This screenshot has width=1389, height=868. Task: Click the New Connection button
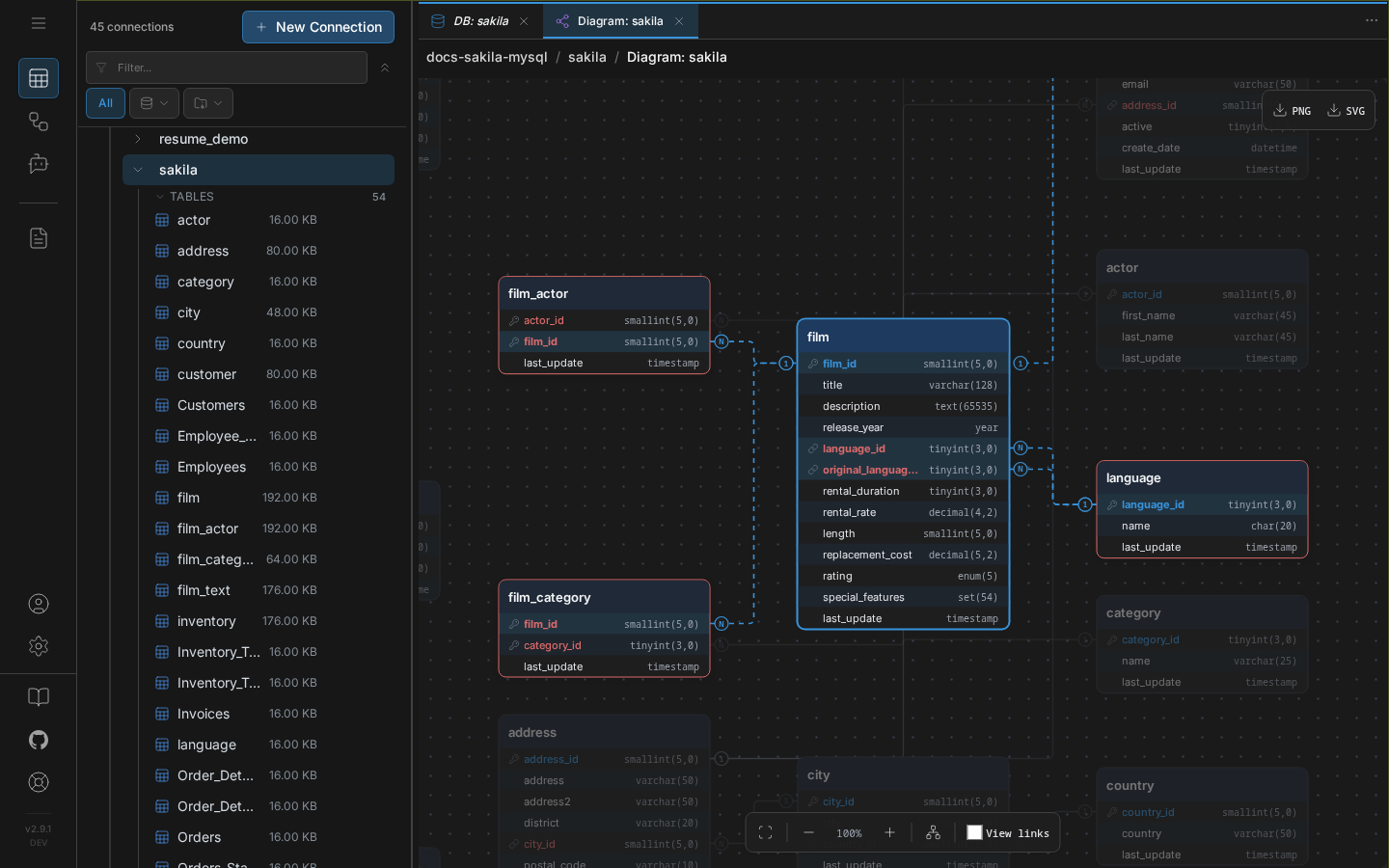tap(318, 27)
